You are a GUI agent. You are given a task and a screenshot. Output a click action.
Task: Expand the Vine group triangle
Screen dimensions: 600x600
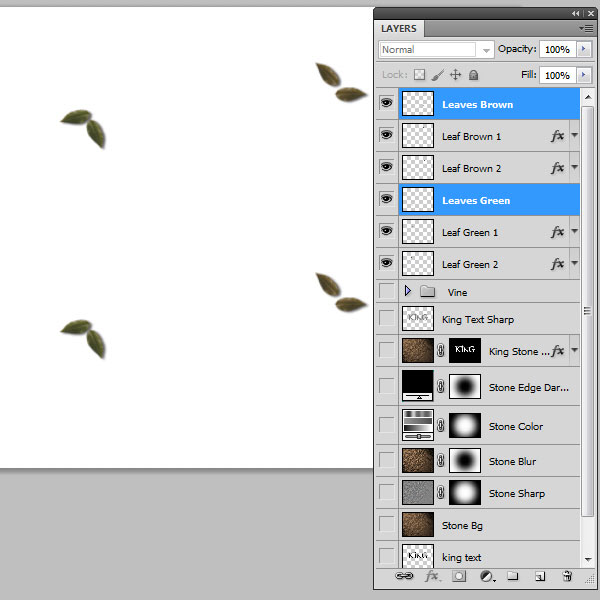408,291
